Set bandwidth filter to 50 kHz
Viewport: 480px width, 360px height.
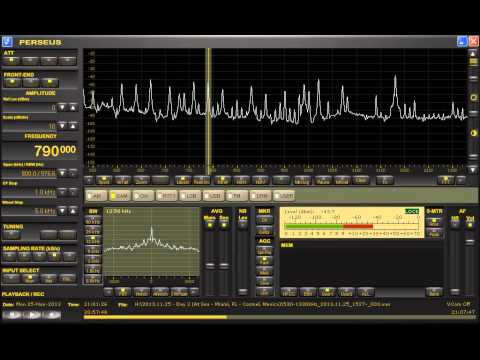(x=93, y=221)
